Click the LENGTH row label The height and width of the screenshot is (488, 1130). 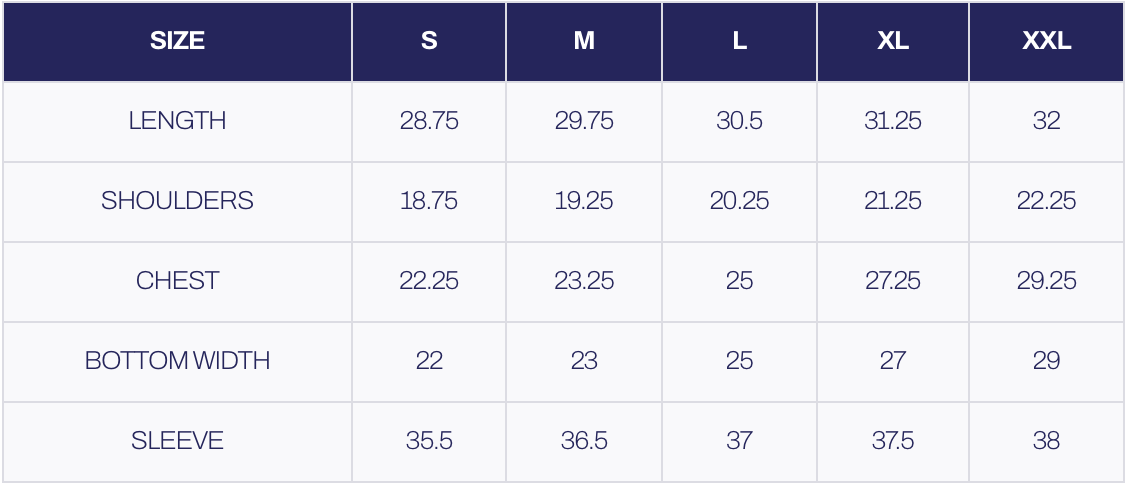pos(177,121)
